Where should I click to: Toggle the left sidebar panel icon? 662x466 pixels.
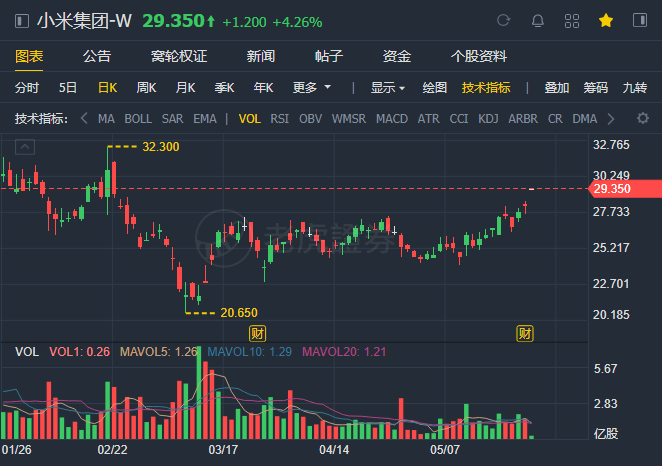click(22, 21)
